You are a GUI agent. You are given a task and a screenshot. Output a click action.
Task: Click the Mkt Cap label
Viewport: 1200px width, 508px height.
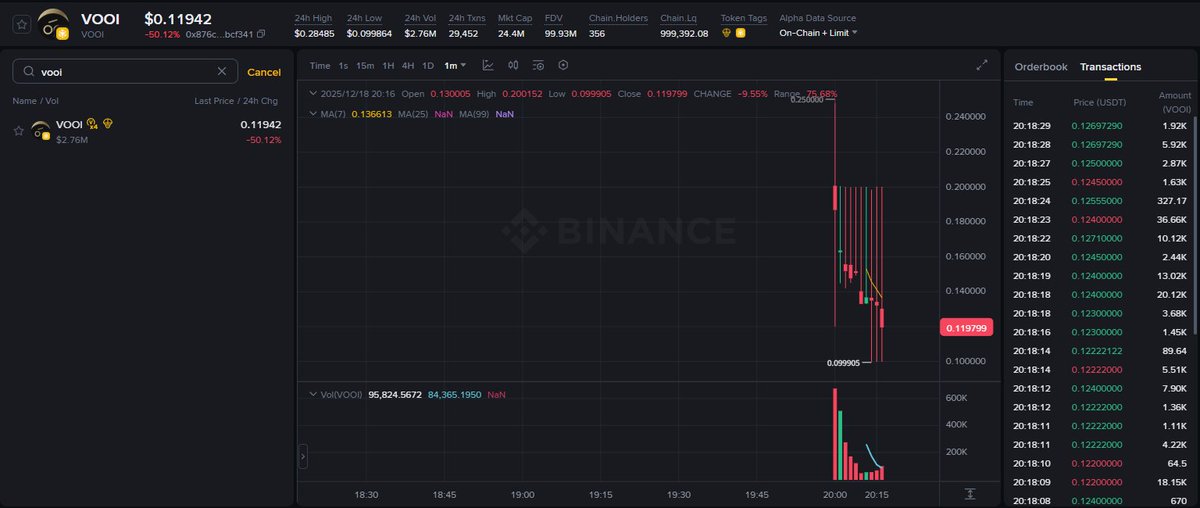pyautogui.click(x=516, y=18)
